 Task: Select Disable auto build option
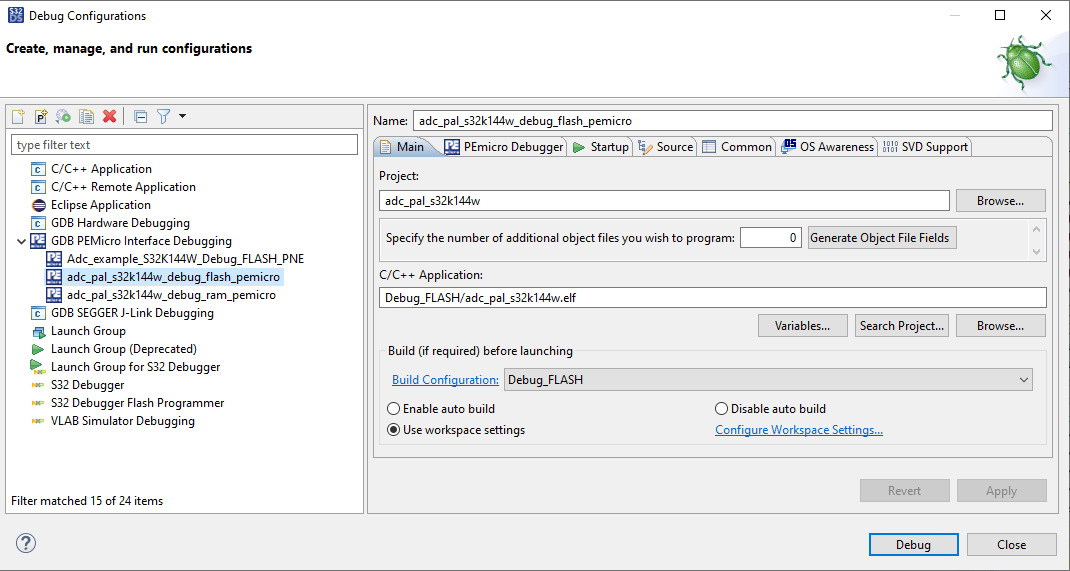pos(722,409)
